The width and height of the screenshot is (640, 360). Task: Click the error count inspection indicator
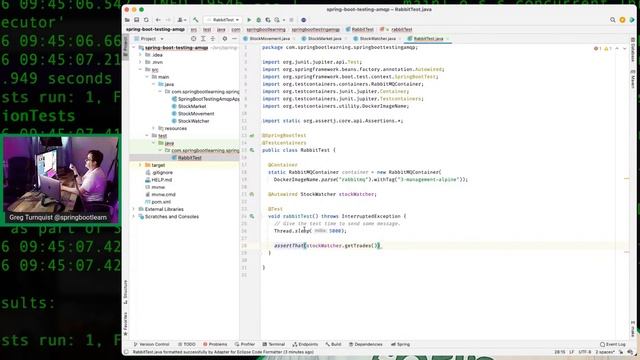pyautogui.click(x=598, y=49)
